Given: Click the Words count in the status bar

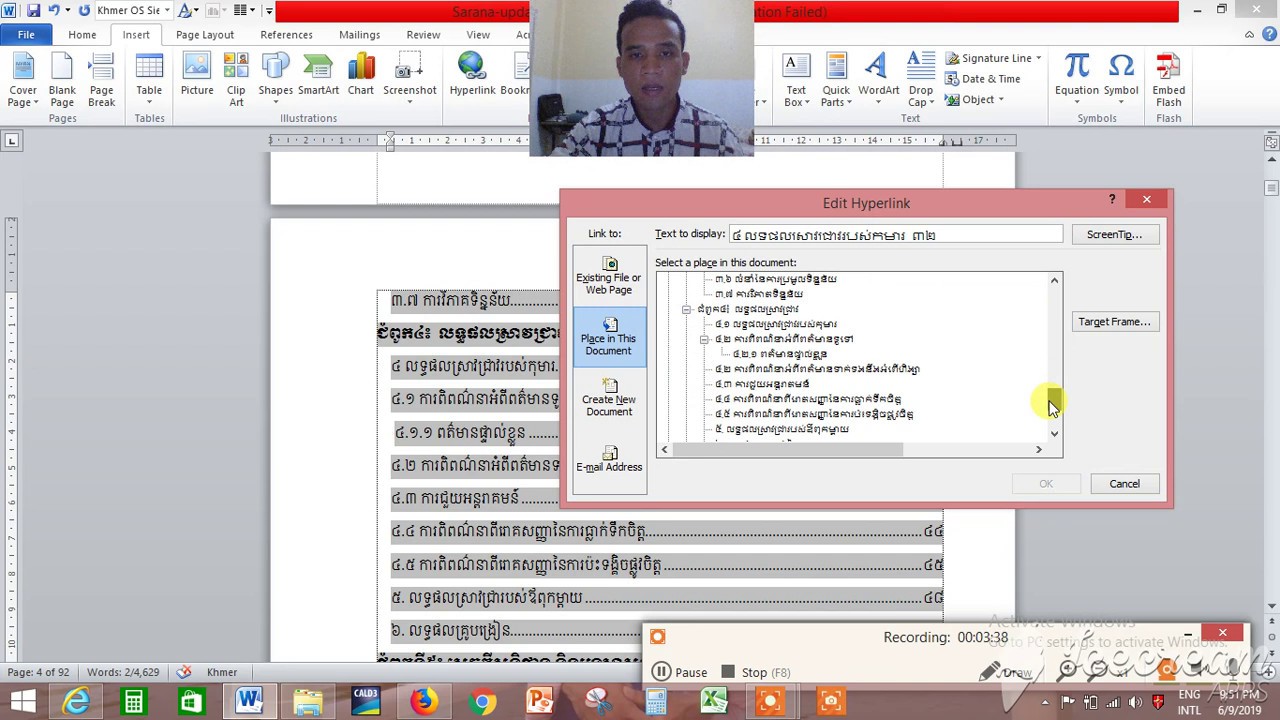Looking at the screenshot, I should pyautogui.click(x=123, y=672).
